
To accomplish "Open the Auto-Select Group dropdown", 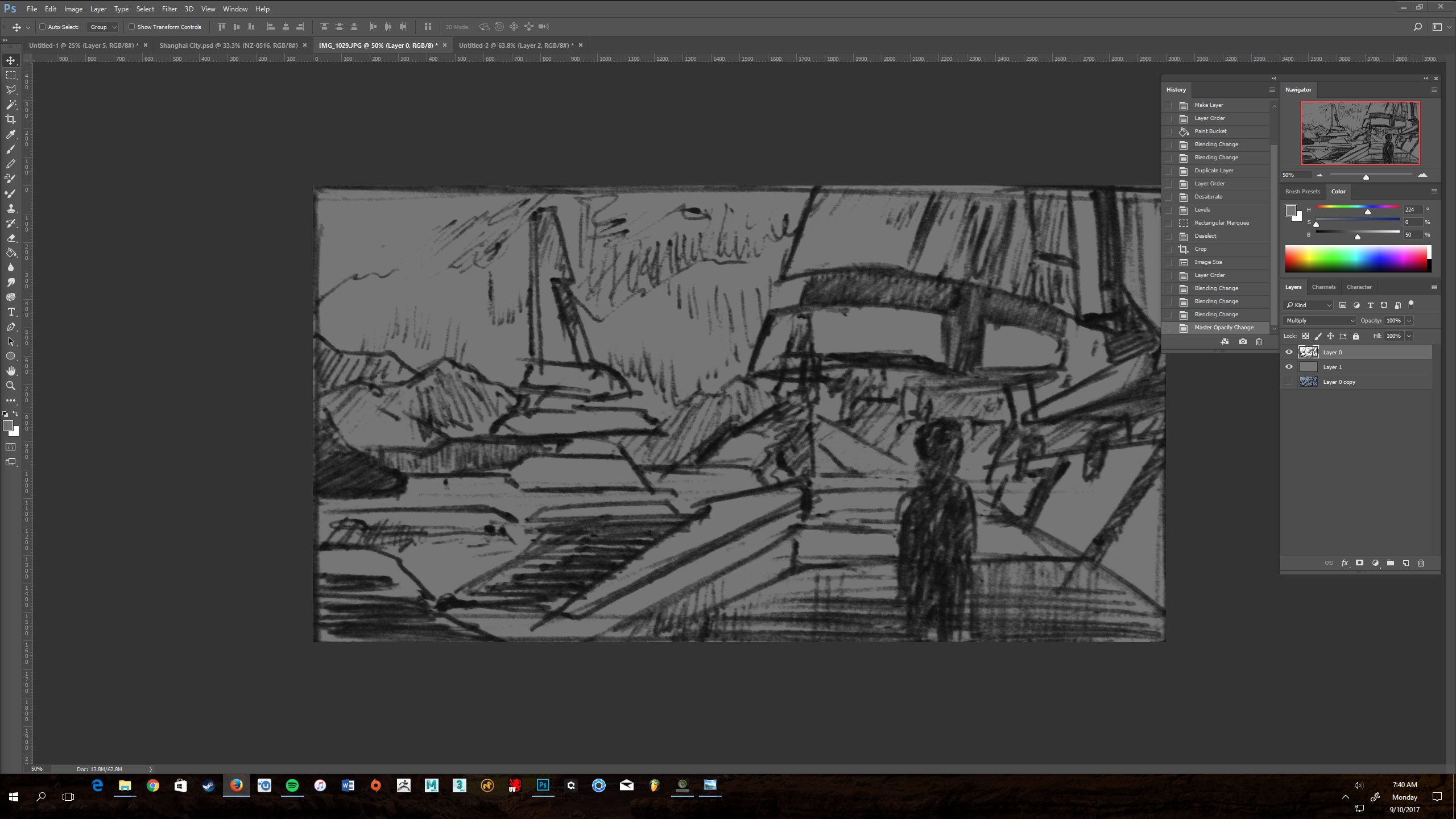I will [x=103, y=27].
